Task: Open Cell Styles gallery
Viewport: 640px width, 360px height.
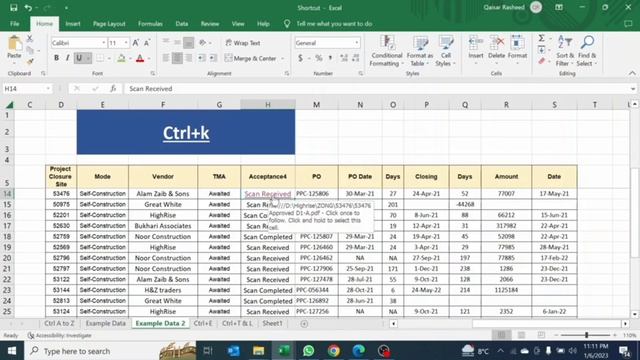Action: pyautogui.click(x=445, y=51)
